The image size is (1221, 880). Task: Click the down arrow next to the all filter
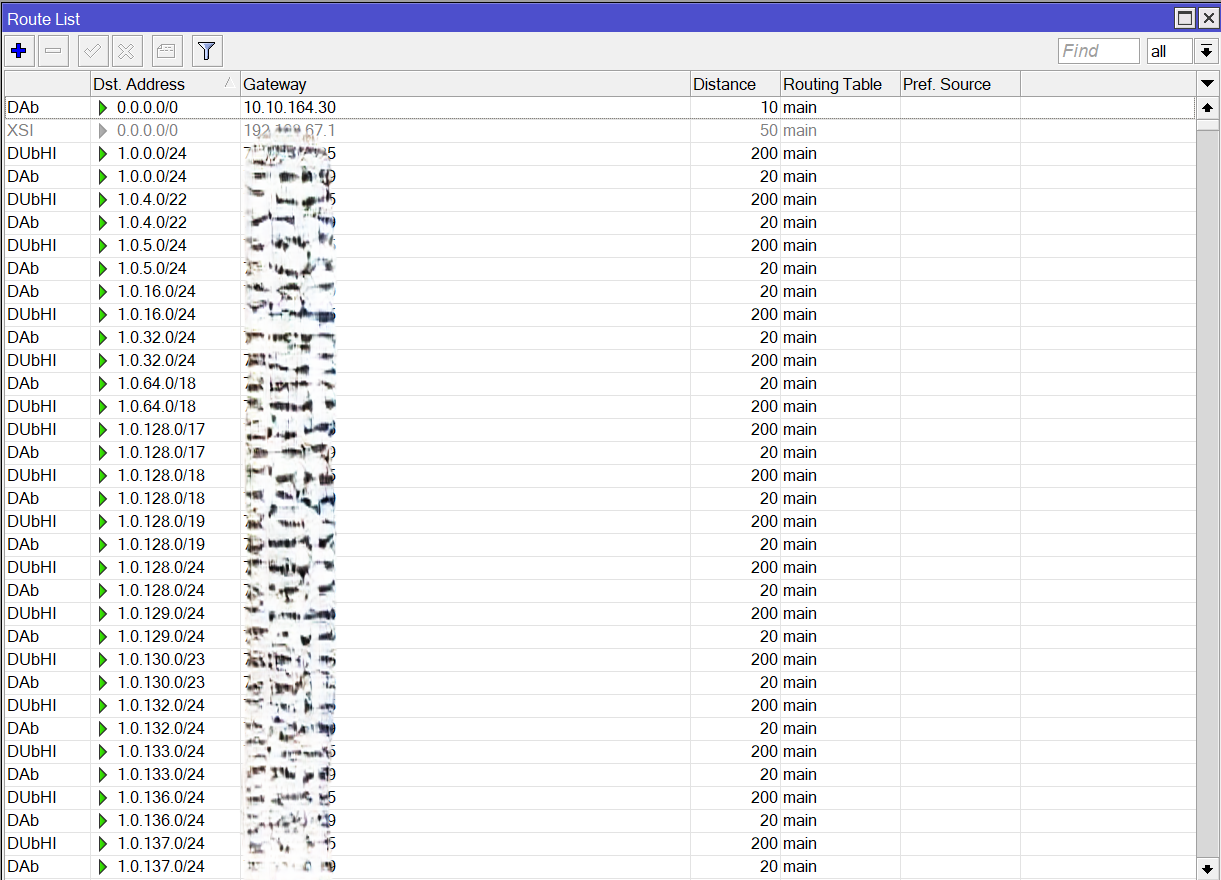[1205, 50]
